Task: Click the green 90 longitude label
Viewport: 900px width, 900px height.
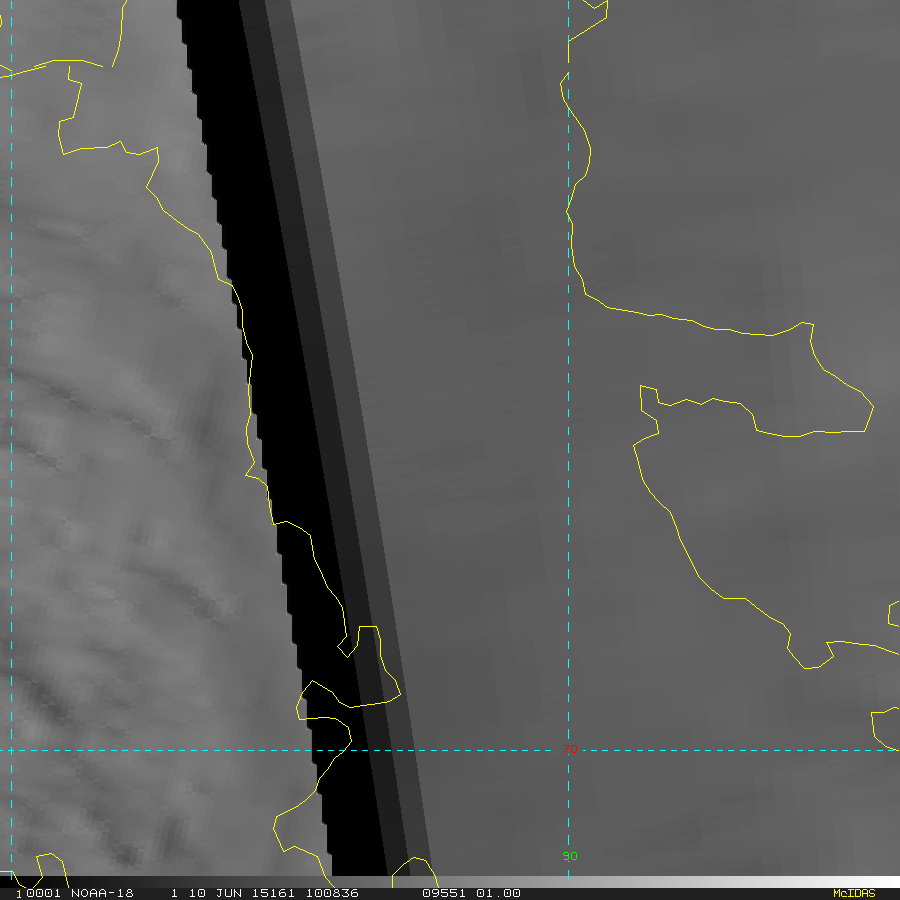Action: pos(570,856)
